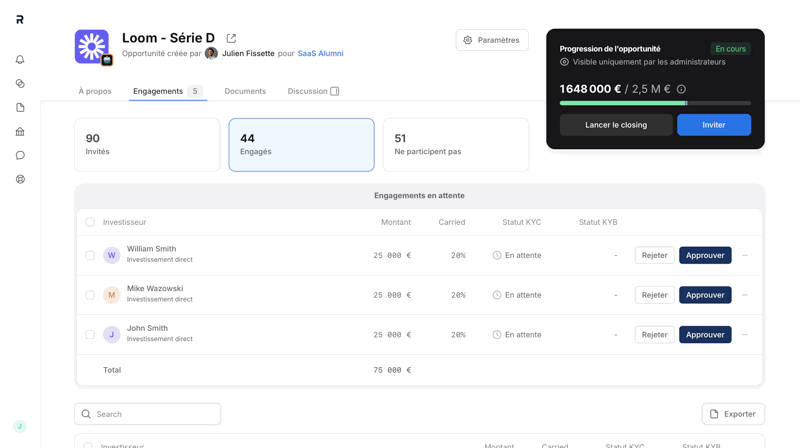Select the 51 Ne participent pas card
800x448 pixels.
pos(456,145)
